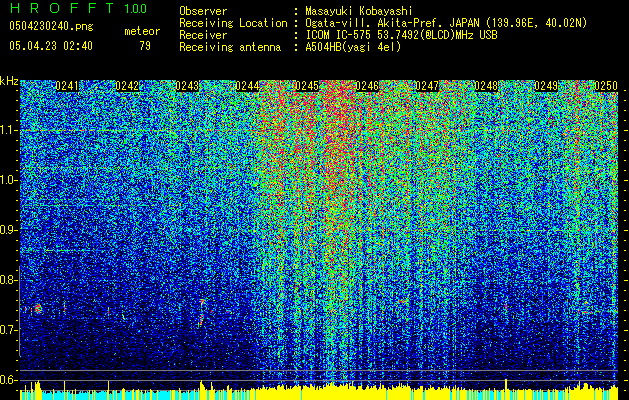Click observer name Masayuki Kobayashi
The image size is (629, 400).
tap(359, 11)
